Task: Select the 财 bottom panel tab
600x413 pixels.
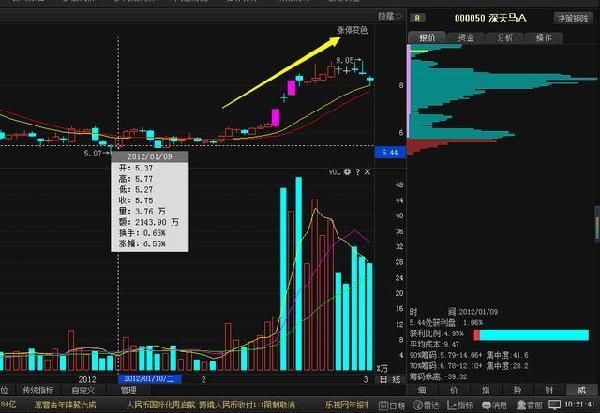Action: [x=549, y=390]
